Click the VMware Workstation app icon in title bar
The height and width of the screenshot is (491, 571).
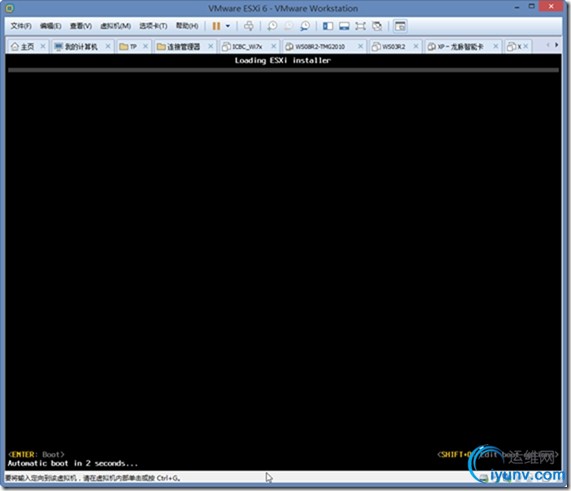coord(10,8)
